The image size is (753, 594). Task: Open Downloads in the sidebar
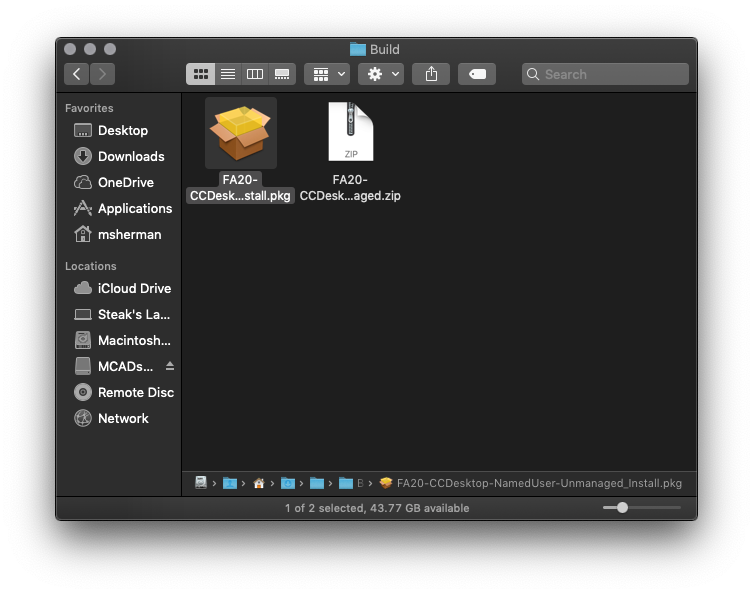tap(119, 157)
